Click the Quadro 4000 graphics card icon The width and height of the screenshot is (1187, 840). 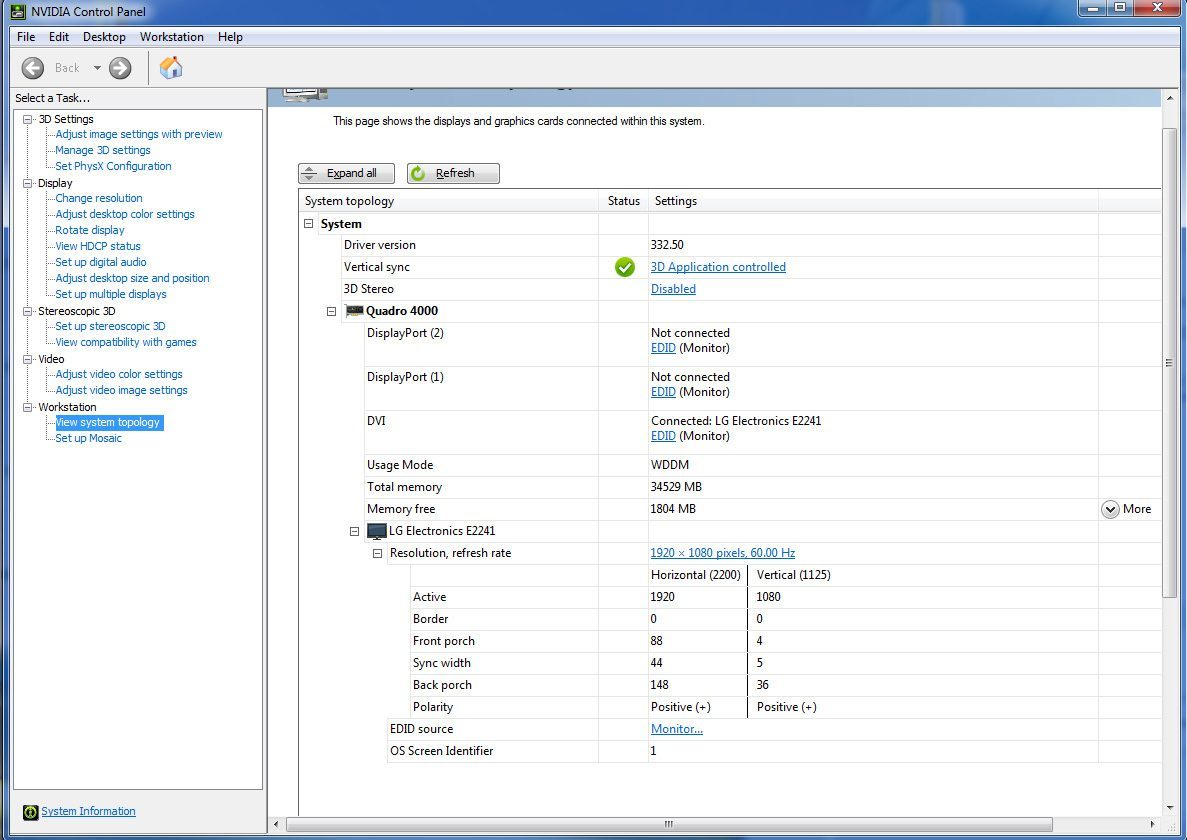[354, 311]
